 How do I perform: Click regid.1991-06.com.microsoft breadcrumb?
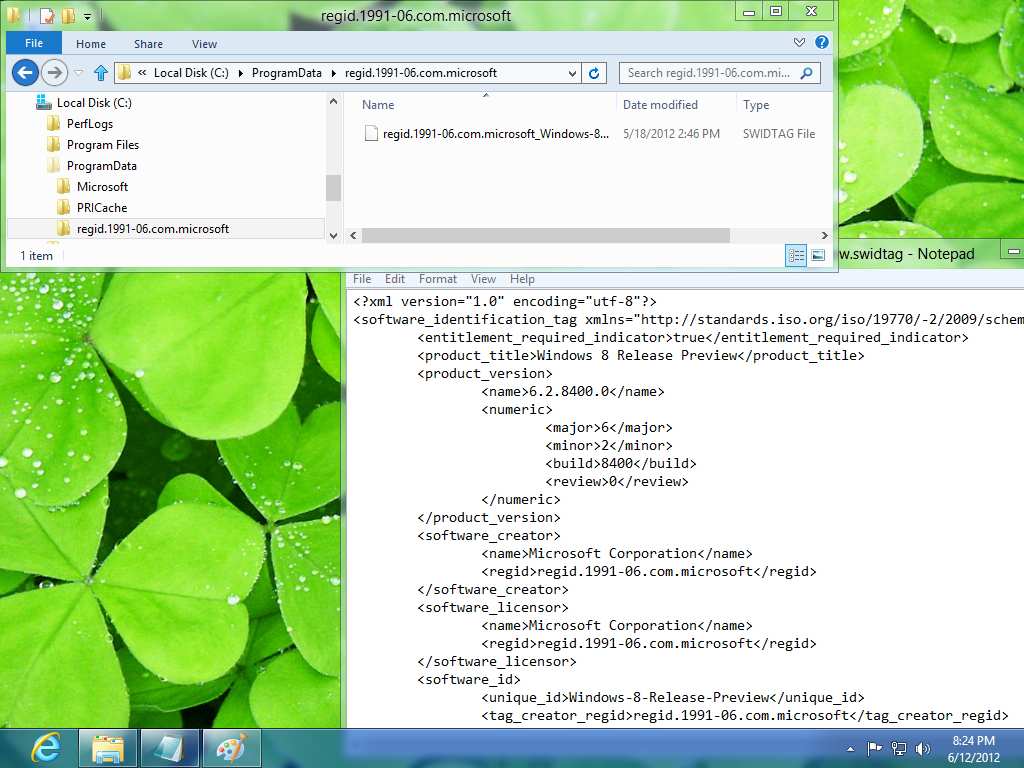(x=421, y=72)
